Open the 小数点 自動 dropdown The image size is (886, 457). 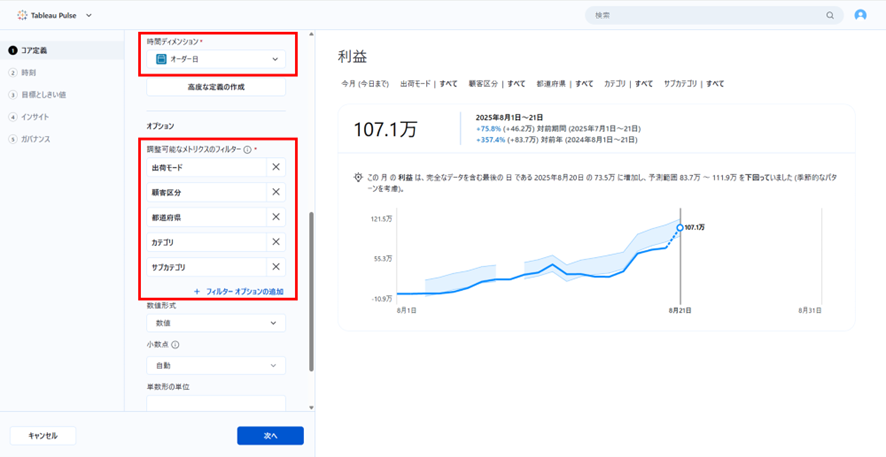point(216,366)
